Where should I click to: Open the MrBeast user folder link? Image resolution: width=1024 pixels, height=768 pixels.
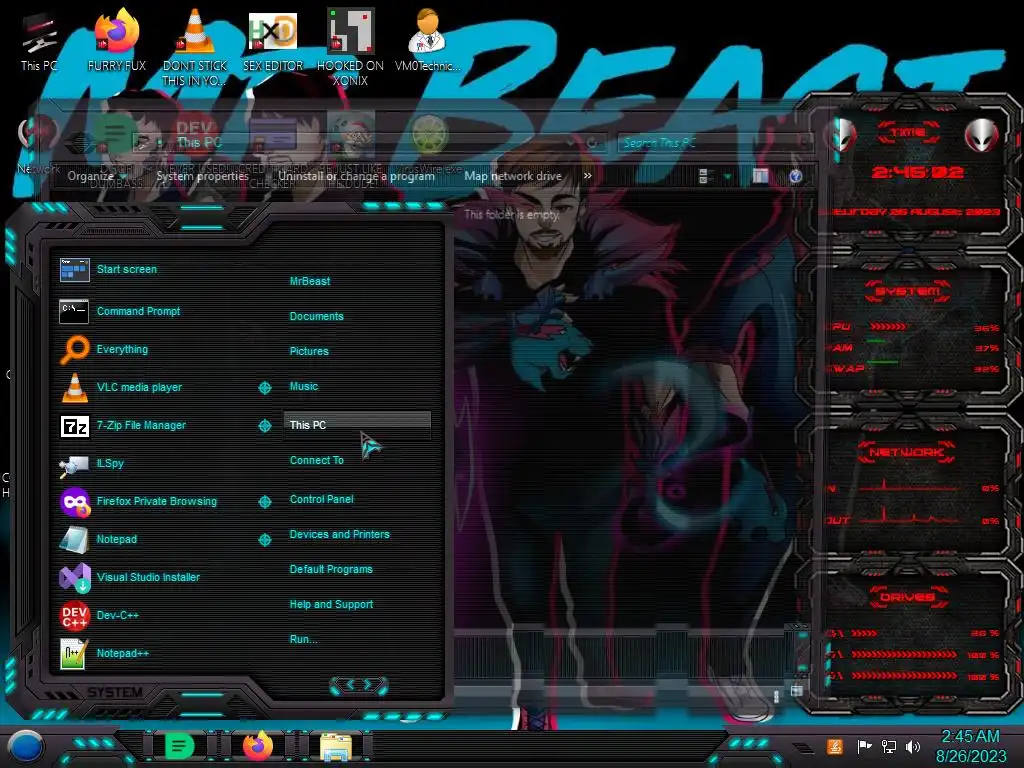coord(310,281)
